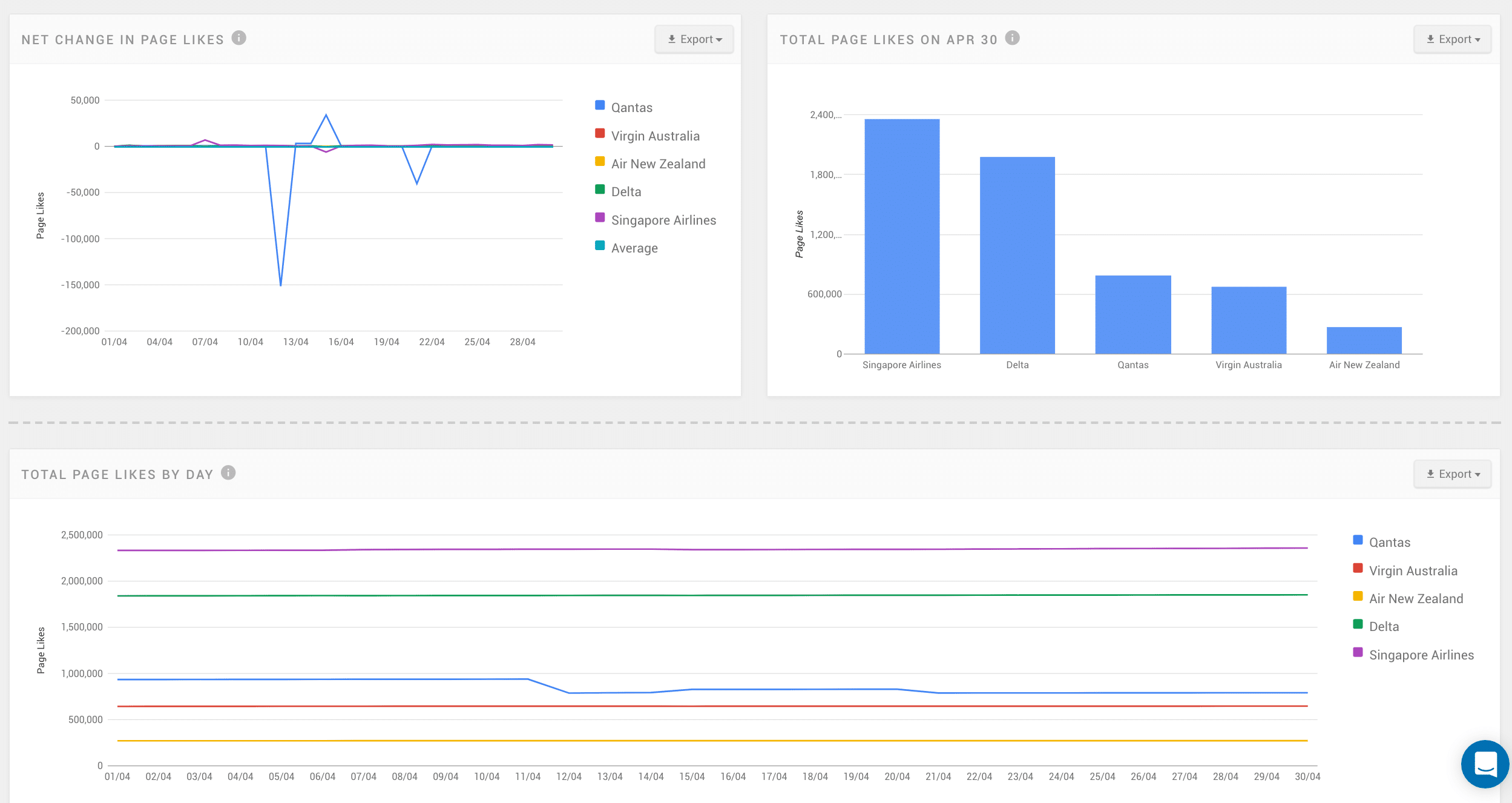
Task: Click the 600,000 y-axis label in bar chart
Action: click(x=824, y=294)
